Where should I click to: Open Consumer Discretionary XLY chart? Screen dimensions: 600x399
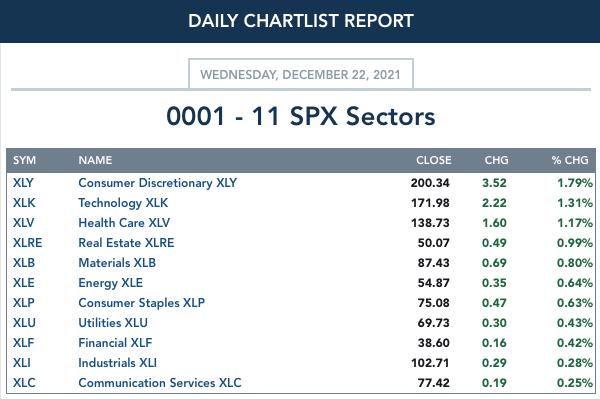point(157,183)
